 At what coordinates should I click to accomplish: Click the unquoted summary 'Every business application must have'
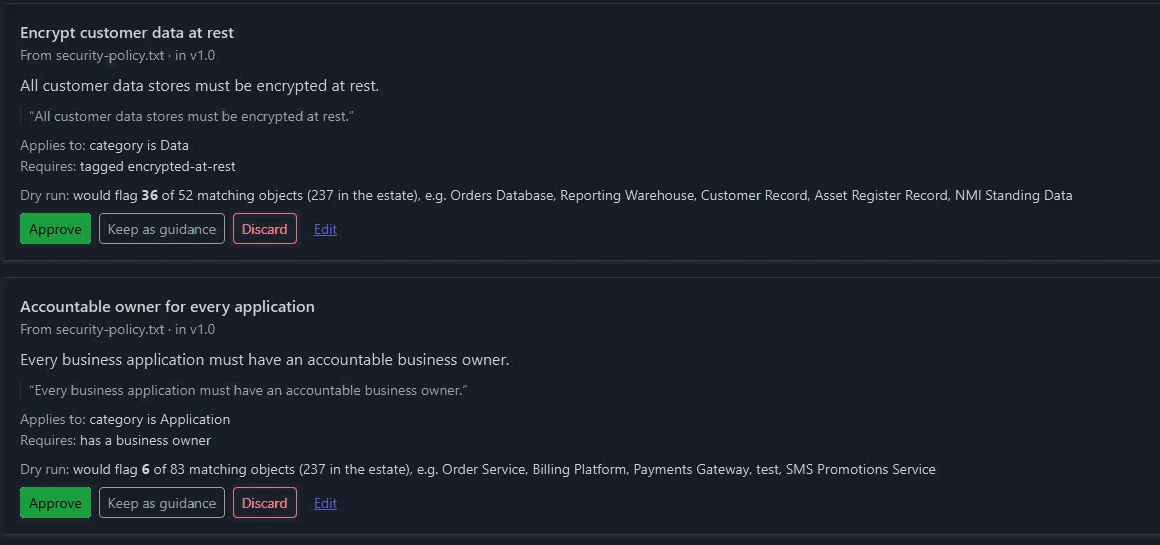coord(265,360)
